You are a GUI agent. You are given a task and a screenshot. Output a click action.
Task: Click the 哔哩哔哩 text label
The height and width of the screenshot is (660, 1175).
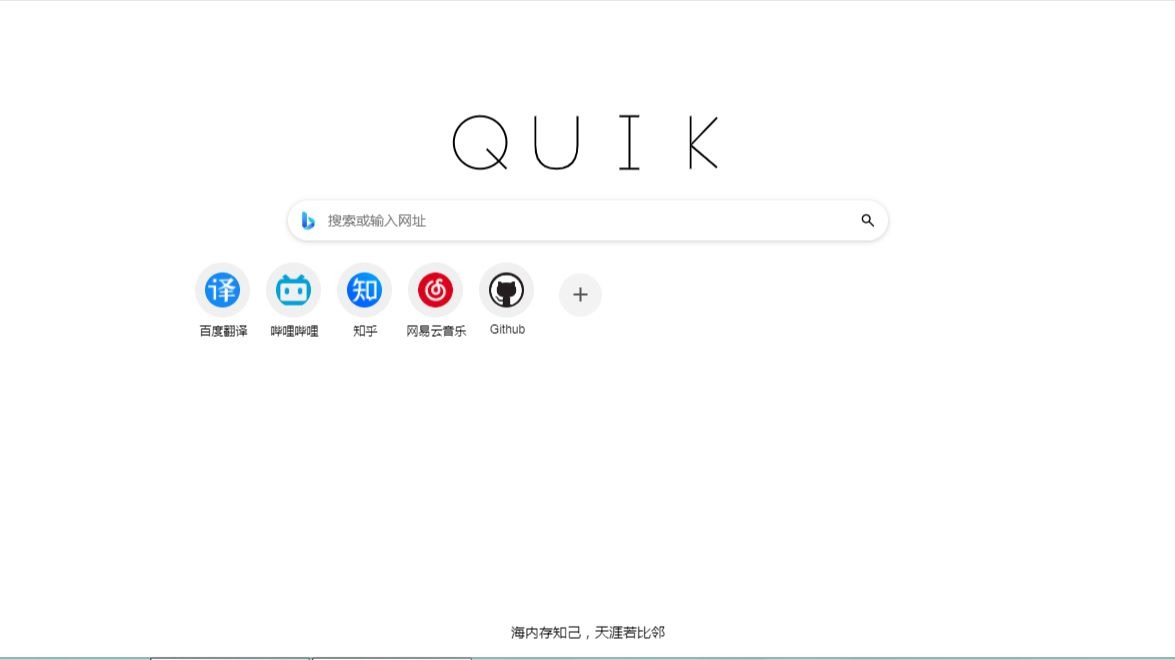click(294, 331)
